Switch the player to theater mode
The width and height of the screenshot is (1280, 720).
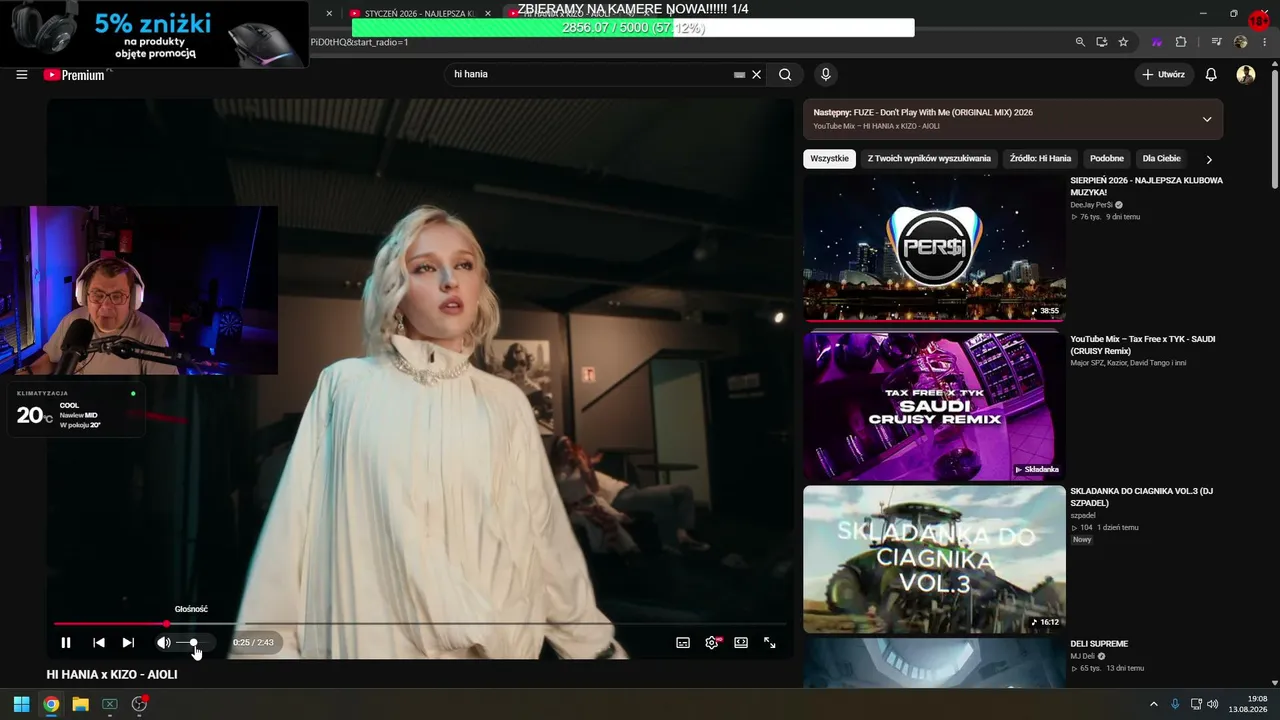741,643
